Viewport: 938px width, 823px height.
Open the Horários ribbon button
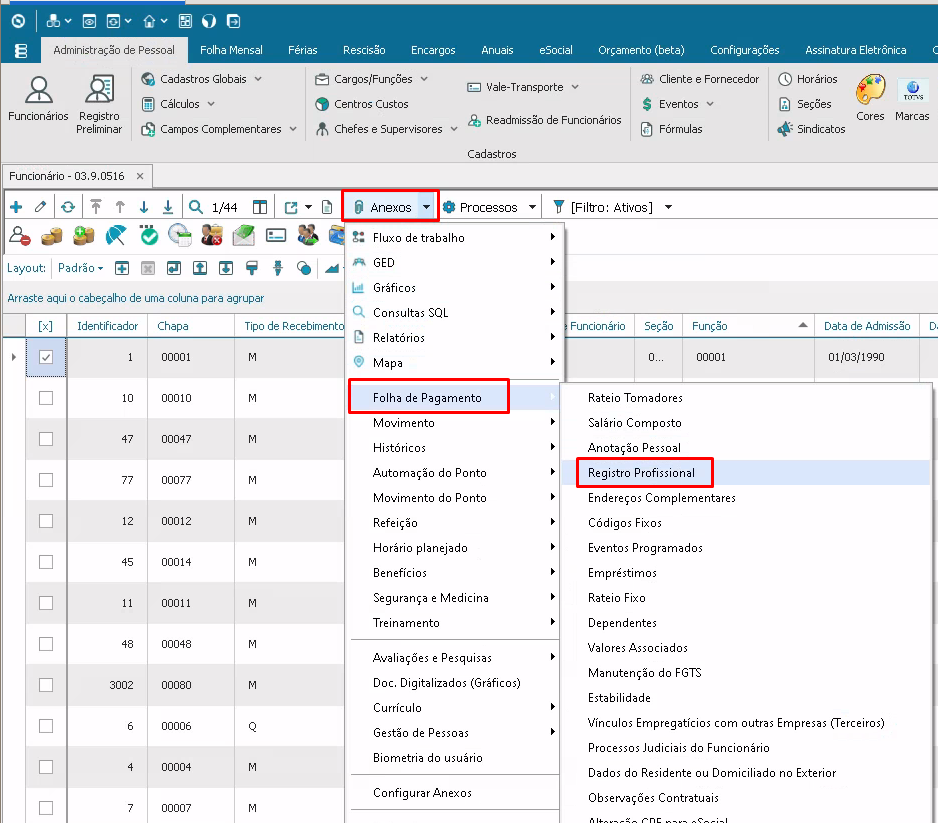click(x=808, y=79)
